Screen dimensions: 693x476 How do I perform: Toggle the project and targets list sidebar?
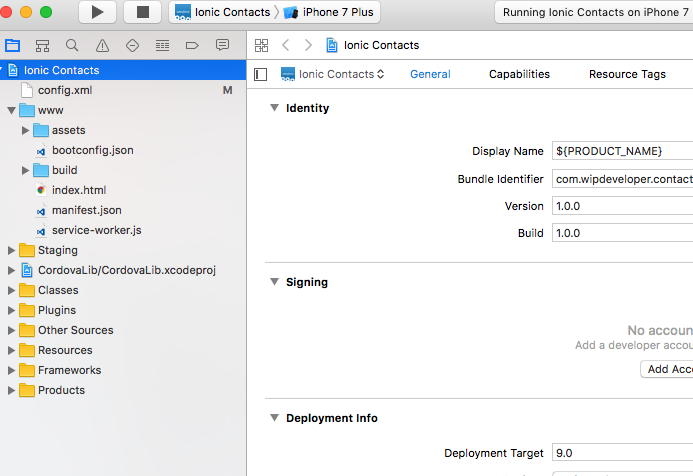pos(261,74)
